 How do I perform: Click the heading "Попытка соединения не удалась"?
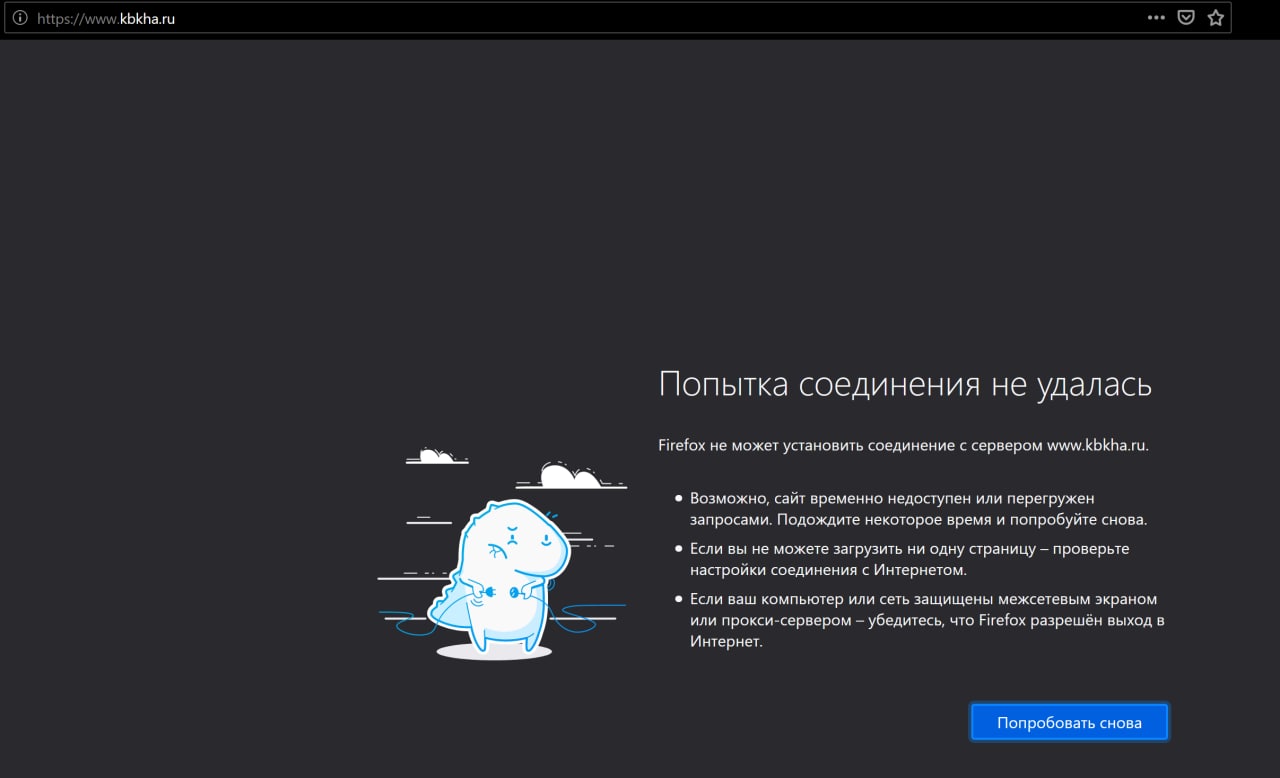coord(905,384)
